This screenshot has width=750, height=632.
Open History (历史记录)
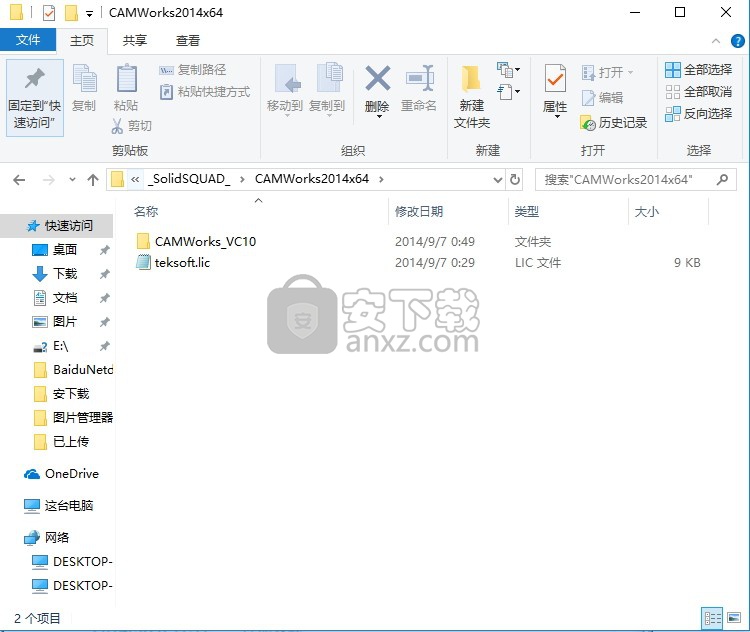click(614, 123)
